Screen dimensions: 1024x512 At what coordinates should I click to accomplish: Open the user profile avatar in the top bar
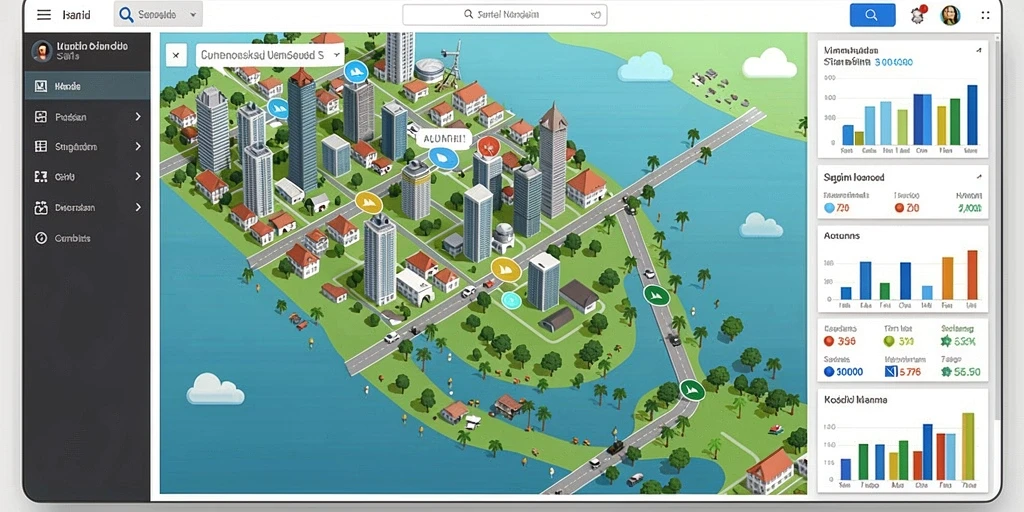pos(950,14)
